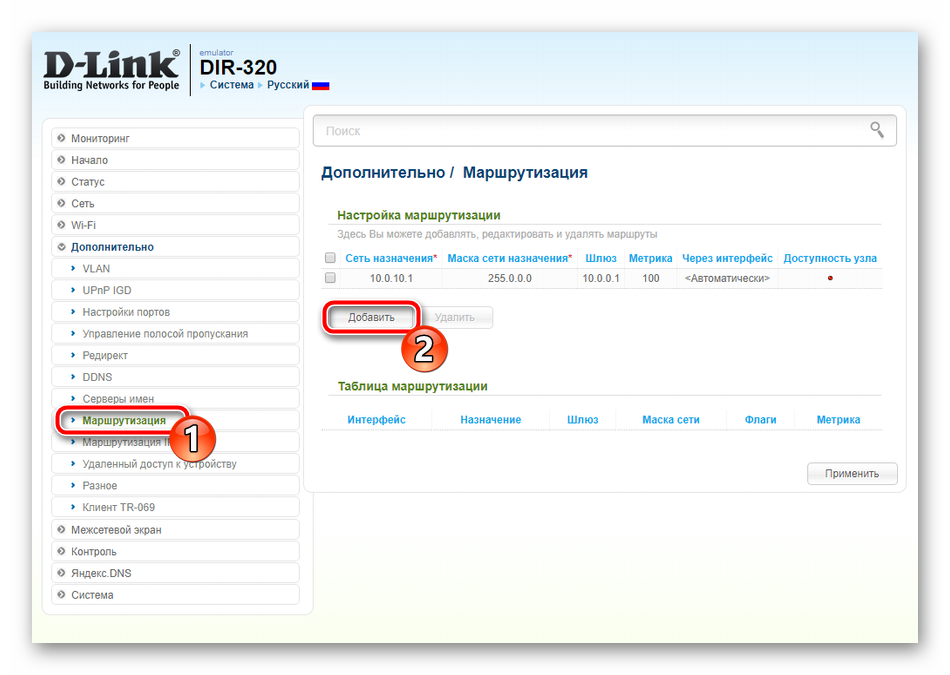The image size is (950, 675).
Task: Open Удаленный доступ к устройству page
Action: pos(176,464)
